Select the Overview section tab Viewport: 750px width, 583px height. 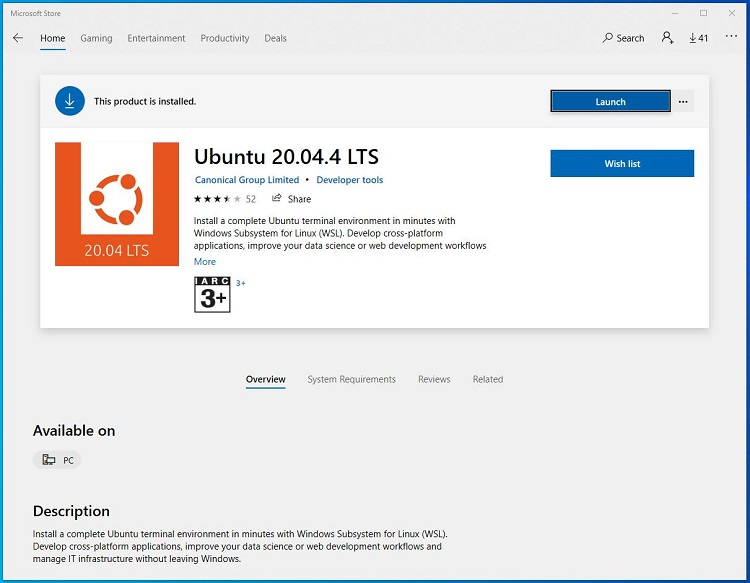pos(265,379)
